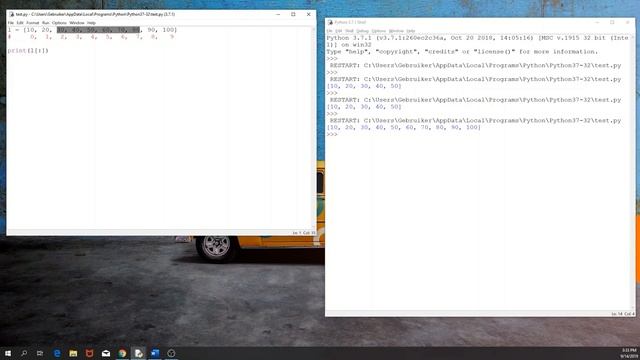Click the last >>> shell prompt
This screenshot has height=360, width=640.
pyautogui.click(x=332, y=134)
